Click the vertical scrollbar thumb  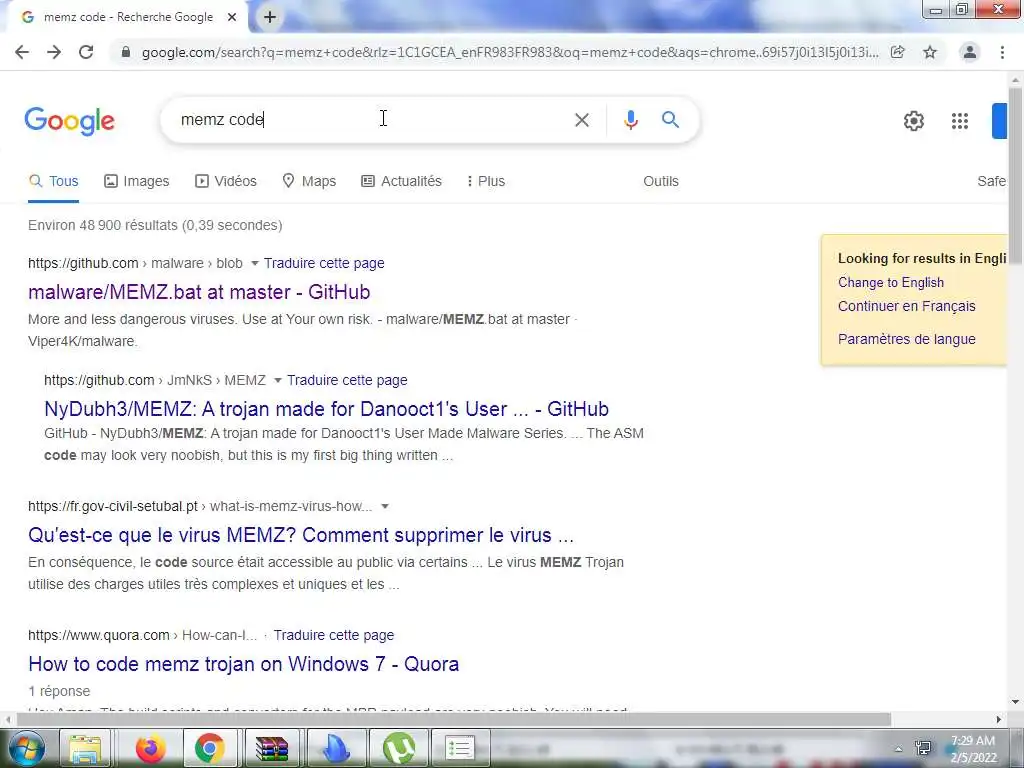(x=1015, y=175)
